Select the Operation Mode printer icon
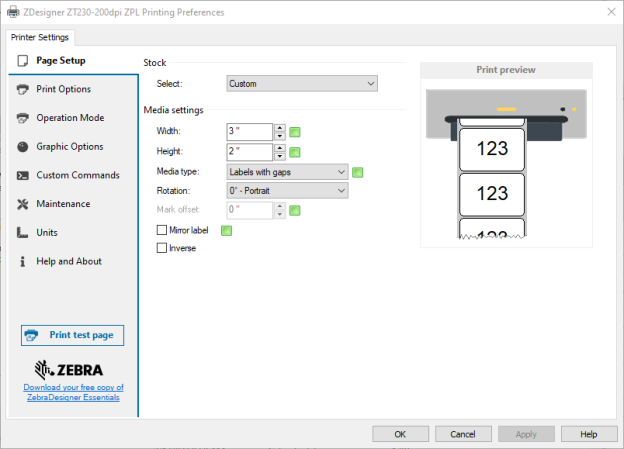This screenshot has height=449, width=624. [23, 118]
